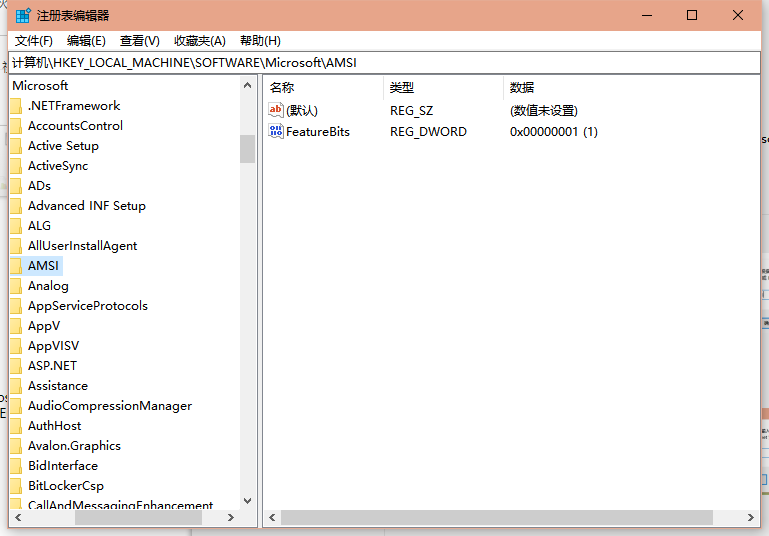Select the Advanced INF Setup key label
The width and height of the screenshot is (769, 536).
pyautogui.click(x=87, y=206)
